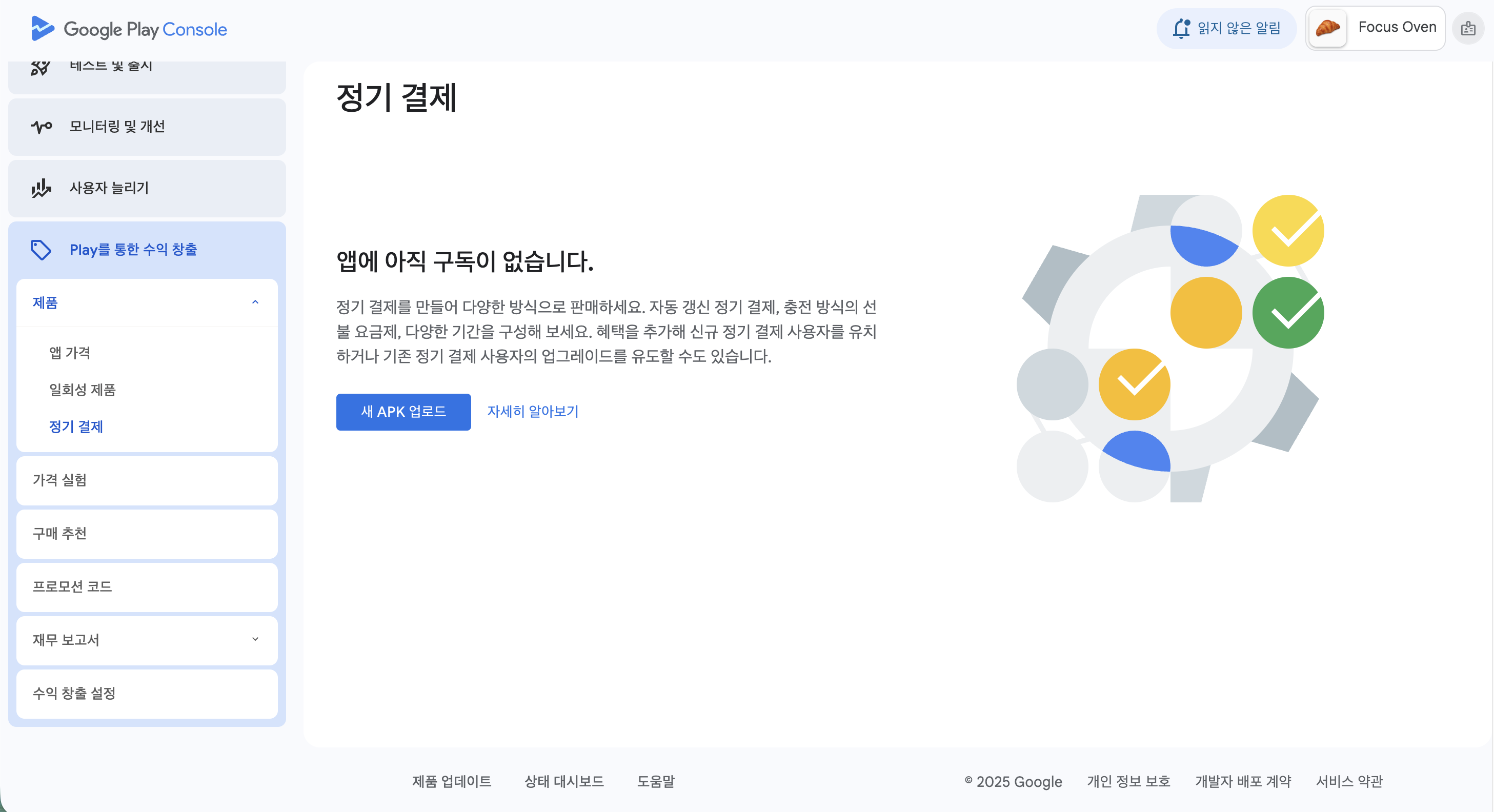The width and height of the screenshot is (1494, 812).
Task: Open 수익 창출 설정 page
Action: pyautogui.click(x=74, y=694)
